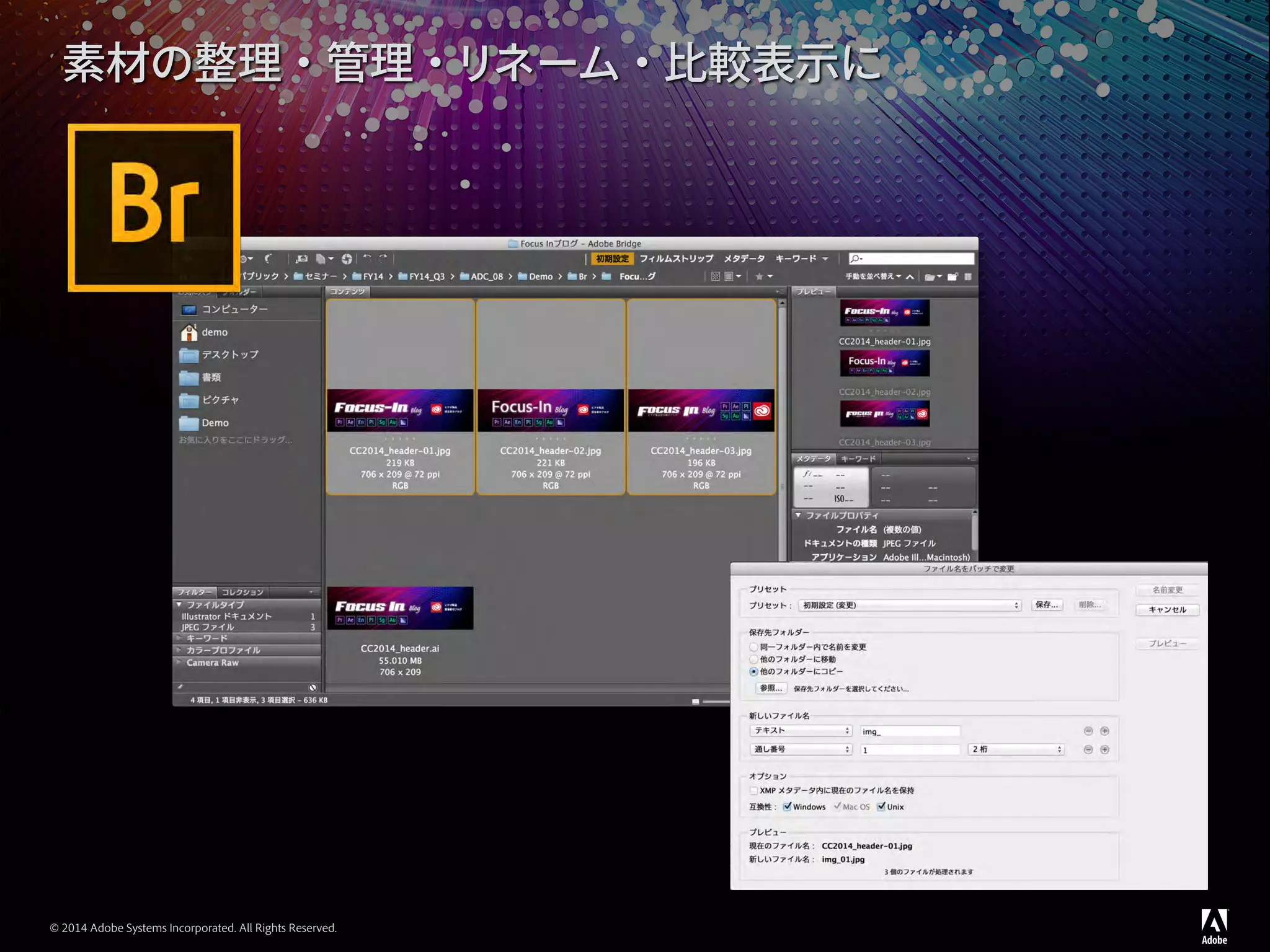Image resolution: width=1270 pixels, height=952 pixels.
Task: Click the プレビュー button in batch rename dialog
Action: (x=1167, y=644)
